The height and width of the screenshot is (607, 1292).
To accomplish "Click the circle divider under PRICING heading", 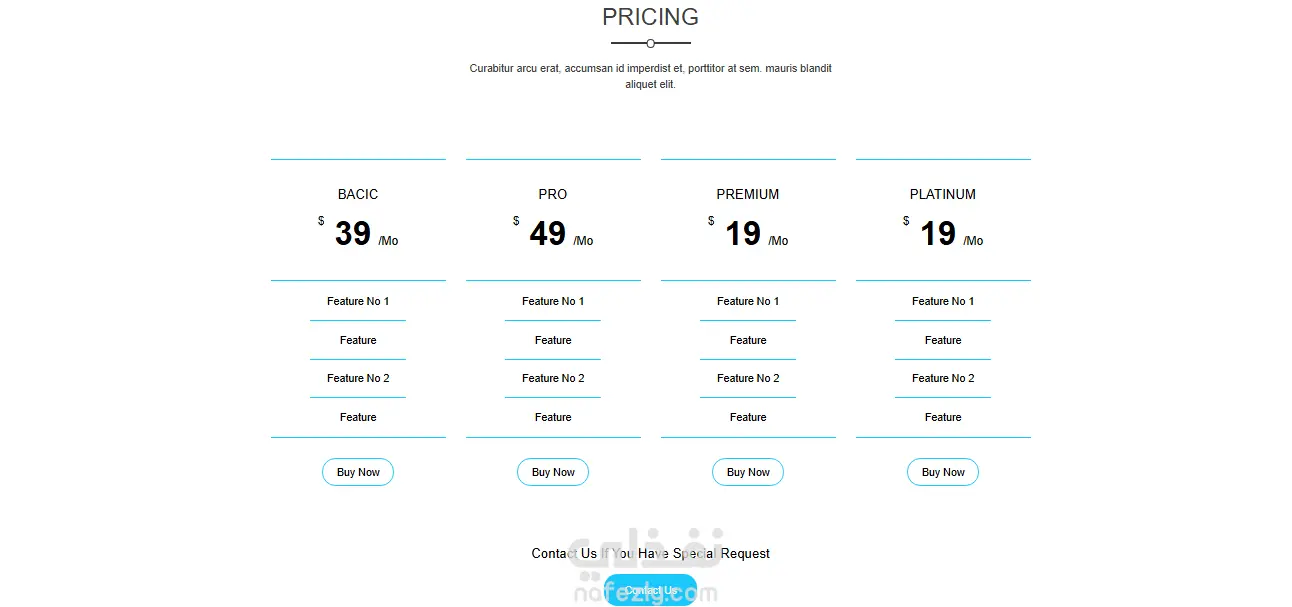I will click(x=651, y=43).
